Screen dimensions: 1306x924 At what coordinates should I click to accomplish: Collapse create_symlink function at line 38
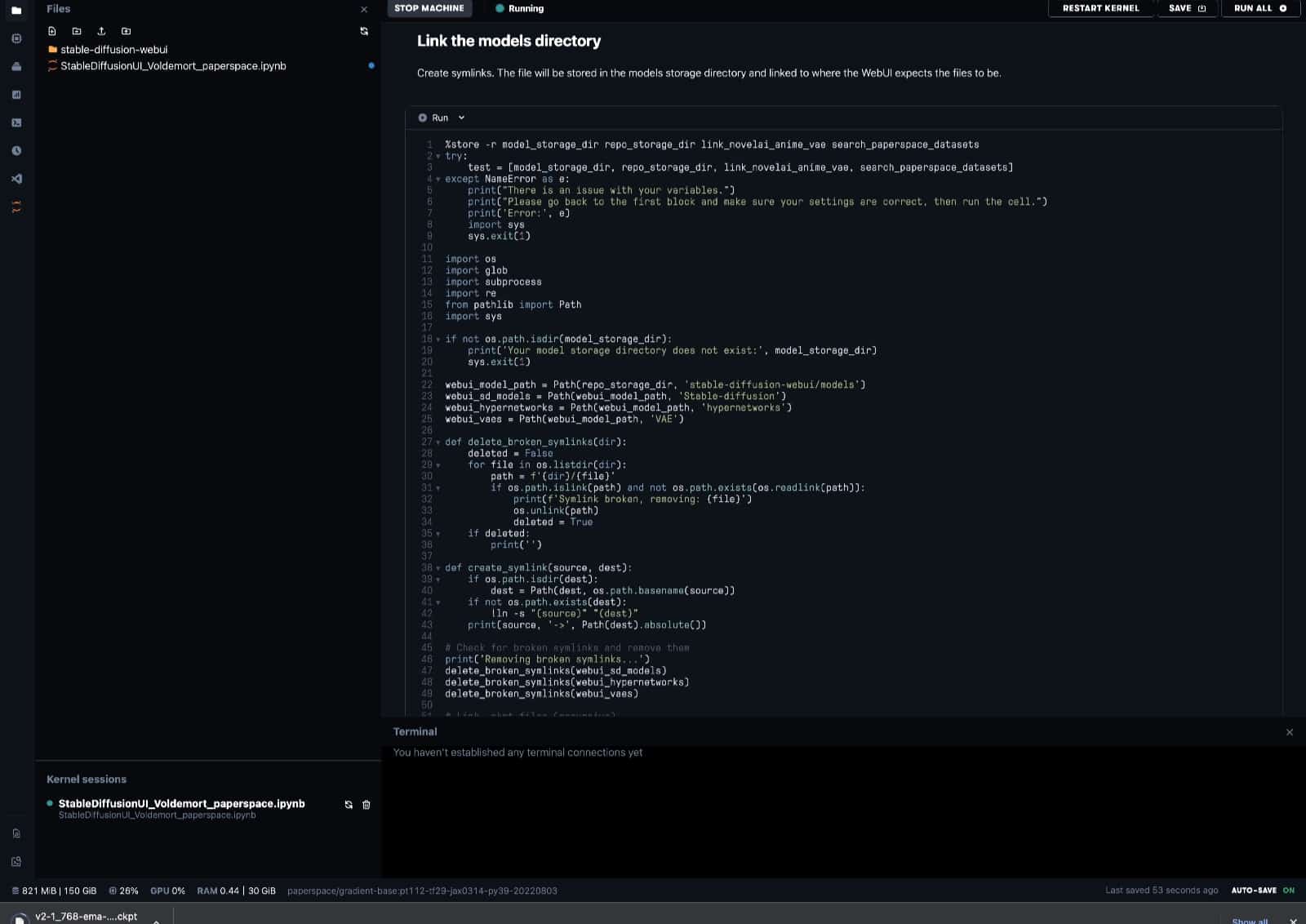(438, 568)
